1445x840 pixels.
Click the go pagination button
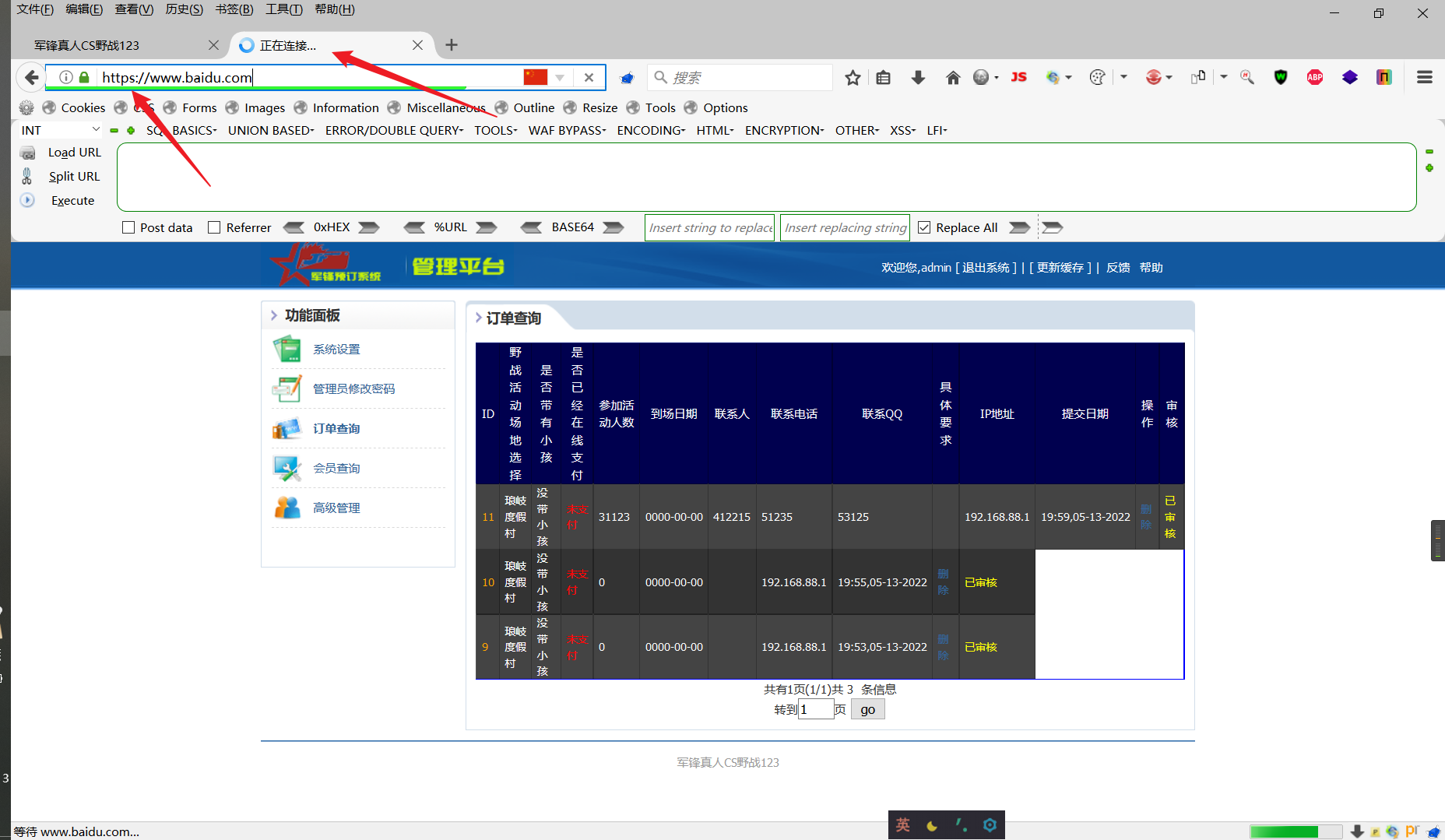point(867,708)
